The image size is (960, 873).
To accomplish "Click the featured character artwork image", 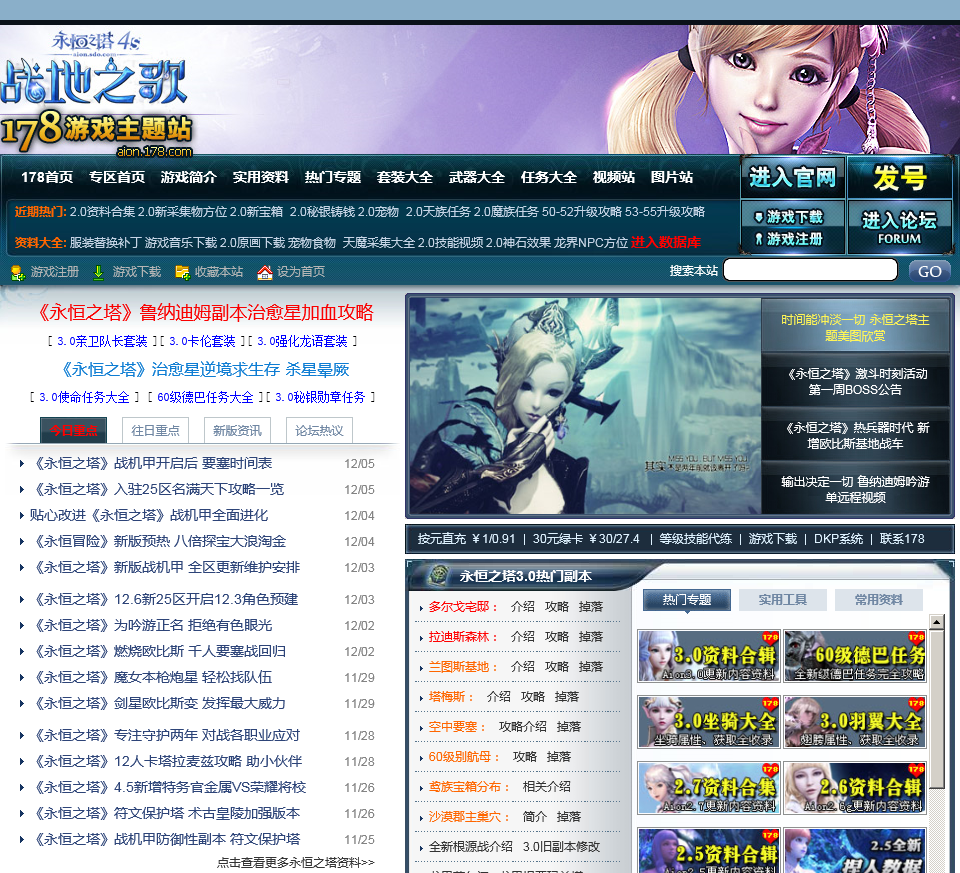I will (x=585, y=405).
